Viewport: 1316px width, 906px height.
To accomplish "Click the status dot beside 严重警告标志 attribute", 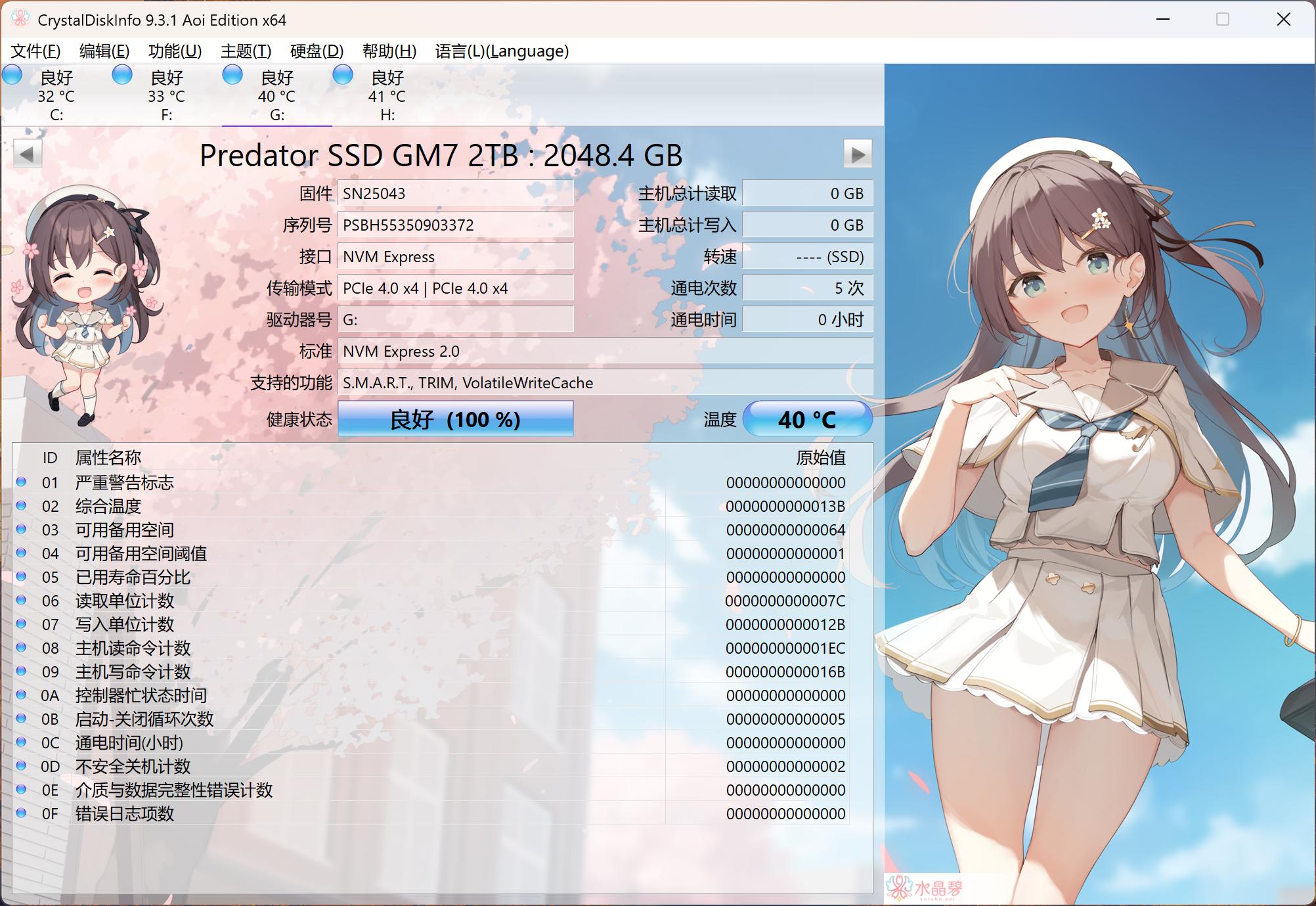I will (x=20, y=482).
